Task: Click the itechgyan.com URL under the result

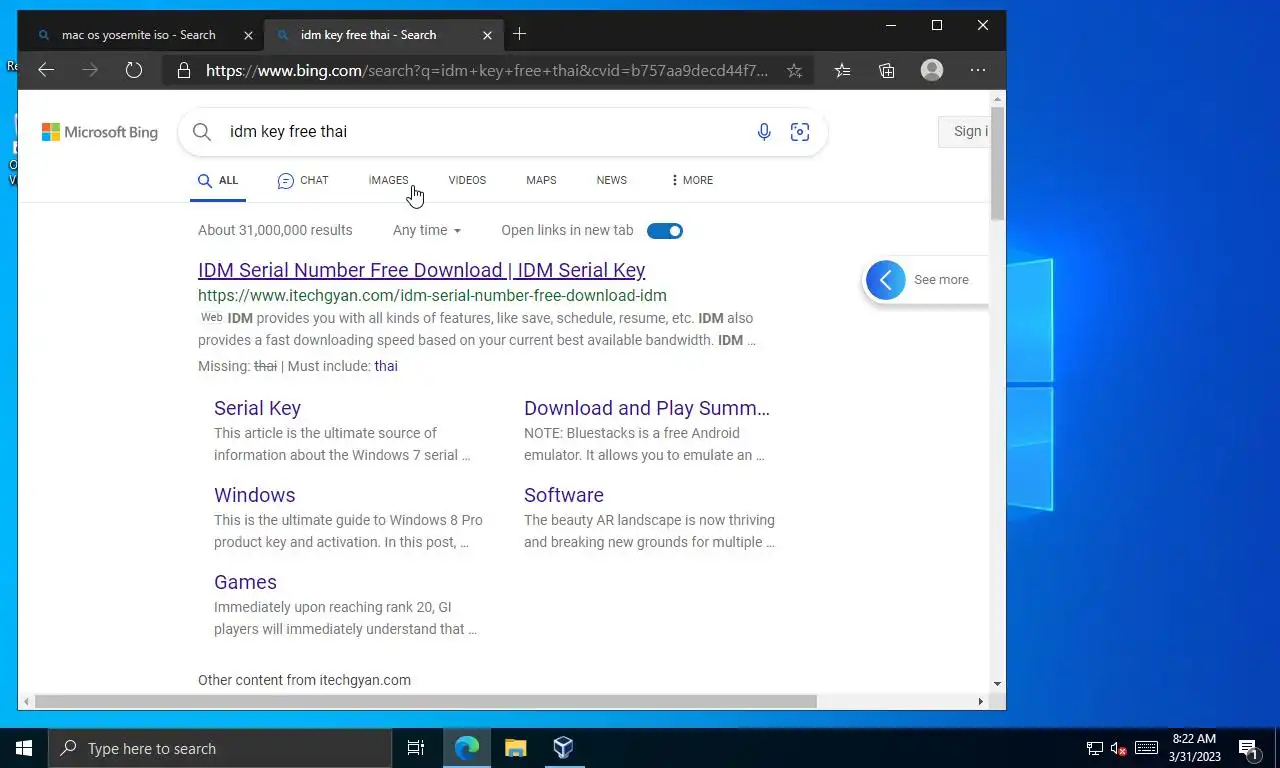Action: pos(432,296)
